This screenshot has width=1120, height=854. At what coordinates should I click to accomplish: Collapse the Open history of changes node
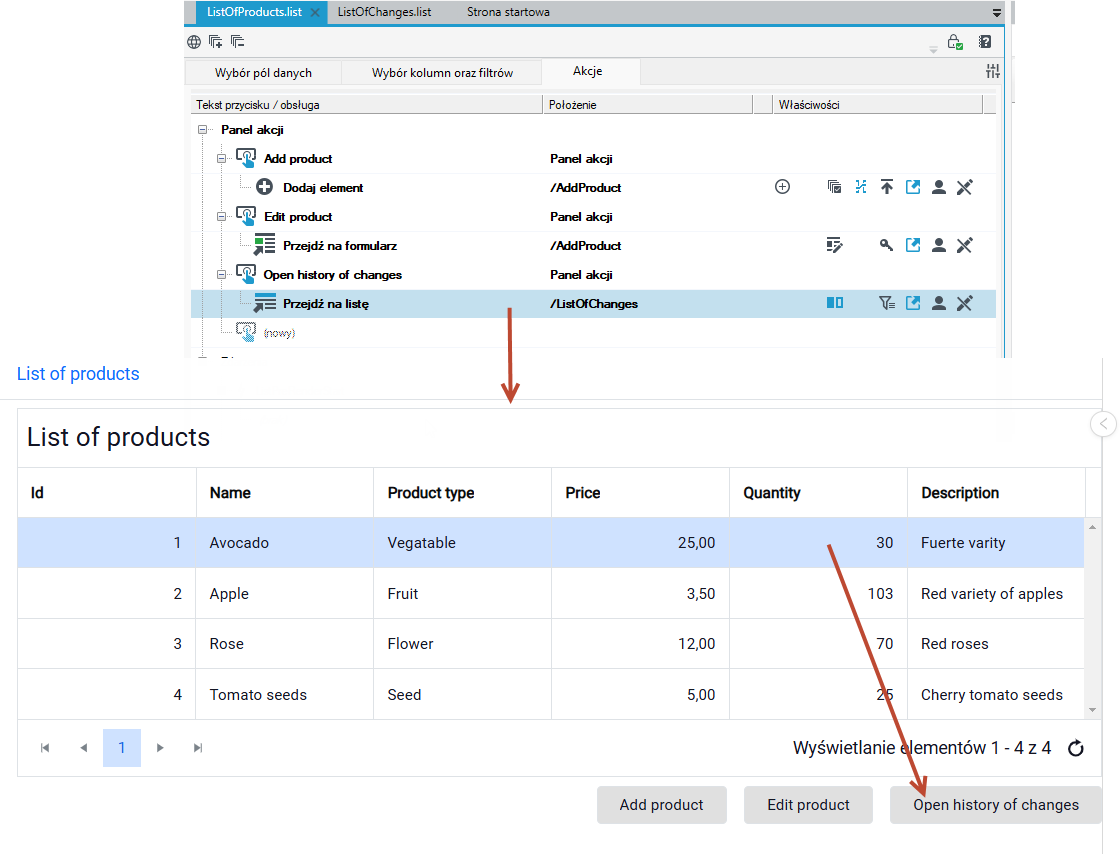221,274
